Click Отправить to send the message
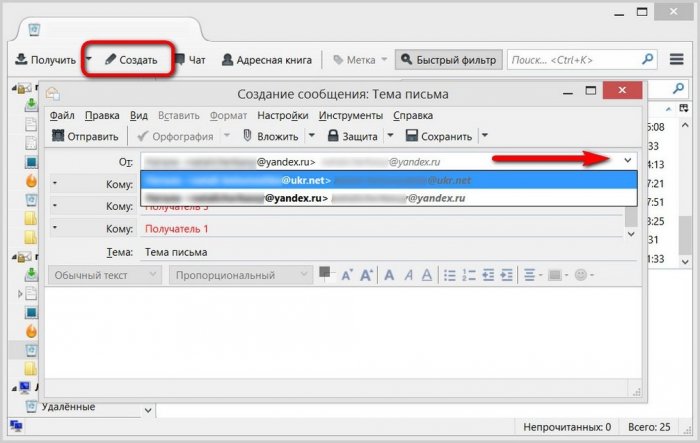Screen dimensions: 700x443 86,136
